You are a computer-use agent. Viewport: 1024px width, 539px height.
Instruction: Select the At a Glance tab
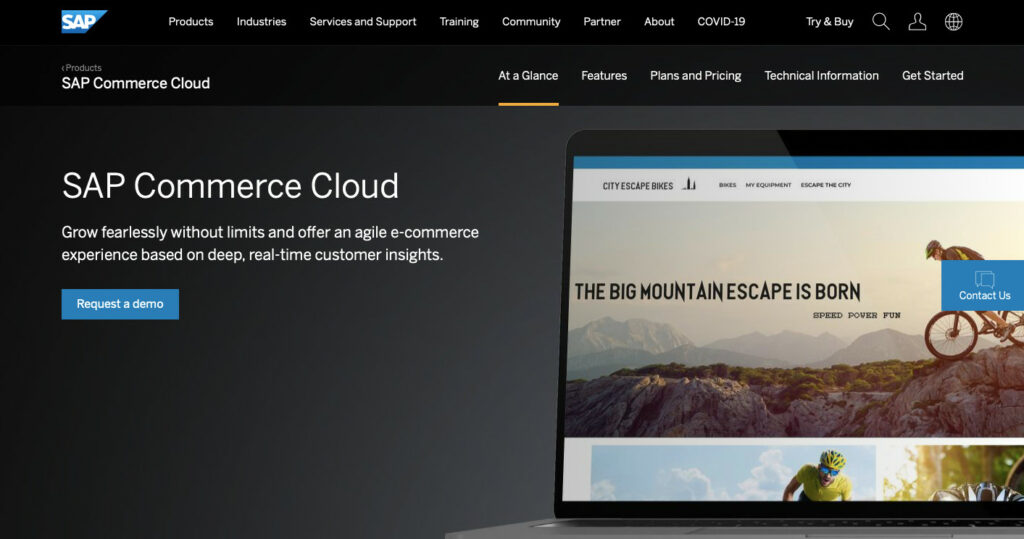click(x=528, y=76)
